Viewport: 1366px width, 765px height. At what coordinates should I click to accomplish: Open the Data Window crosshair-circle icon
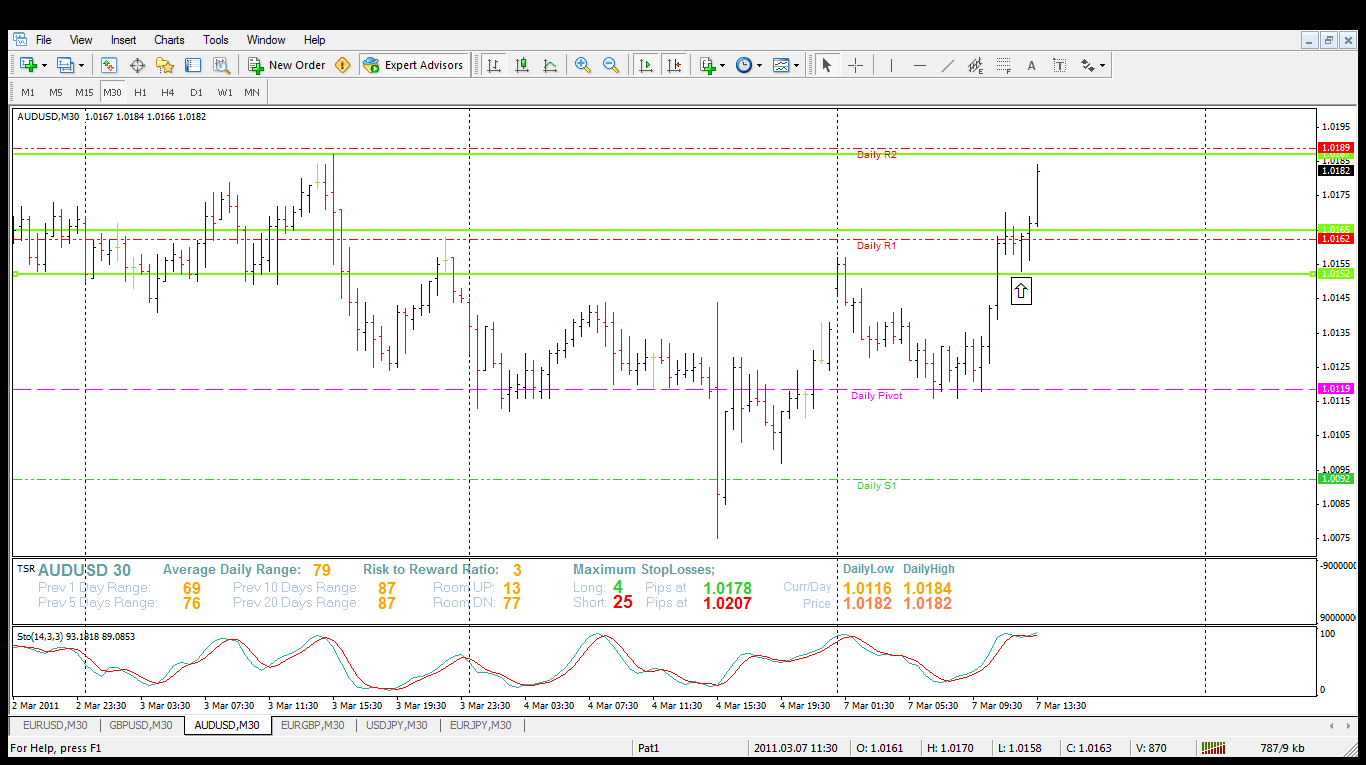(137, 65)
